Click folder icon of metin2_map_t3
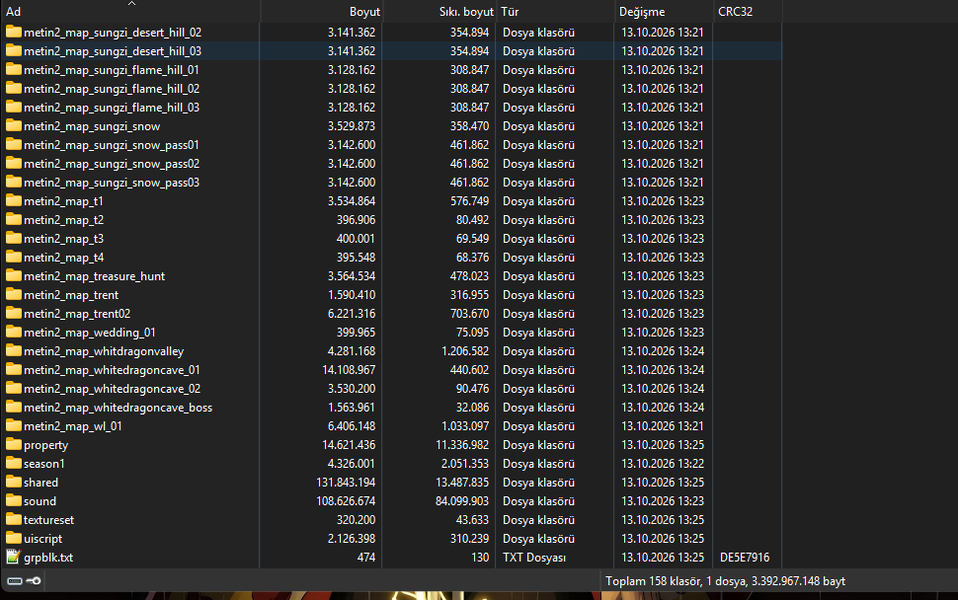The width and height of the screenshot is (958, 600). 13,238
